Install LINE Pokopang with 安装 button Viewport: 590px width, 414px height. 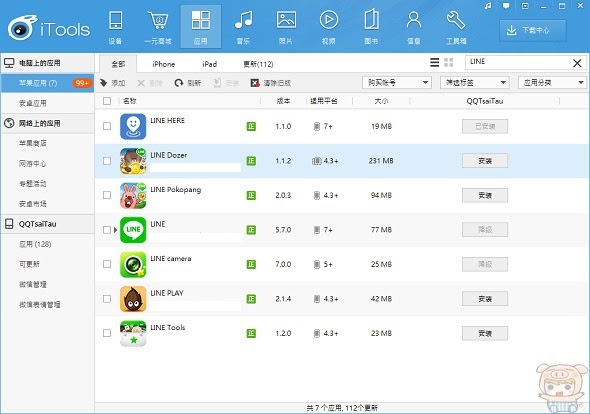pos(485,195)
